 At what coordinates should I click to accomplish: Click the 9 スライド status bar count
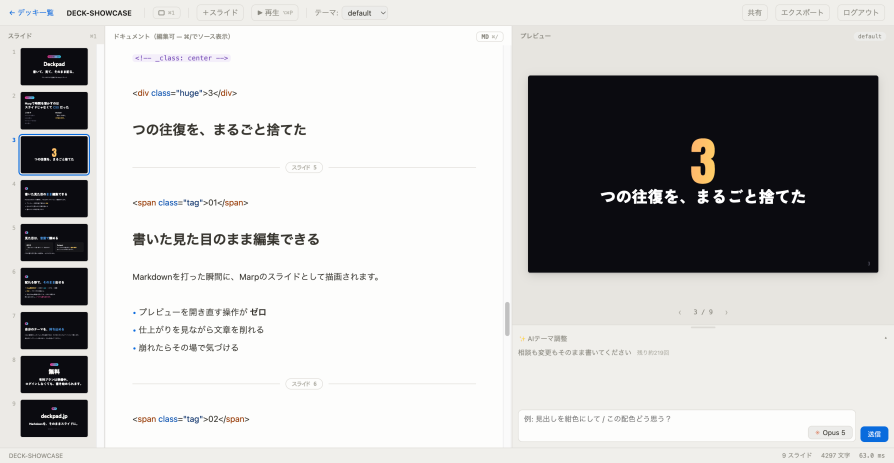pyautogui.click(x=796, y=456)
